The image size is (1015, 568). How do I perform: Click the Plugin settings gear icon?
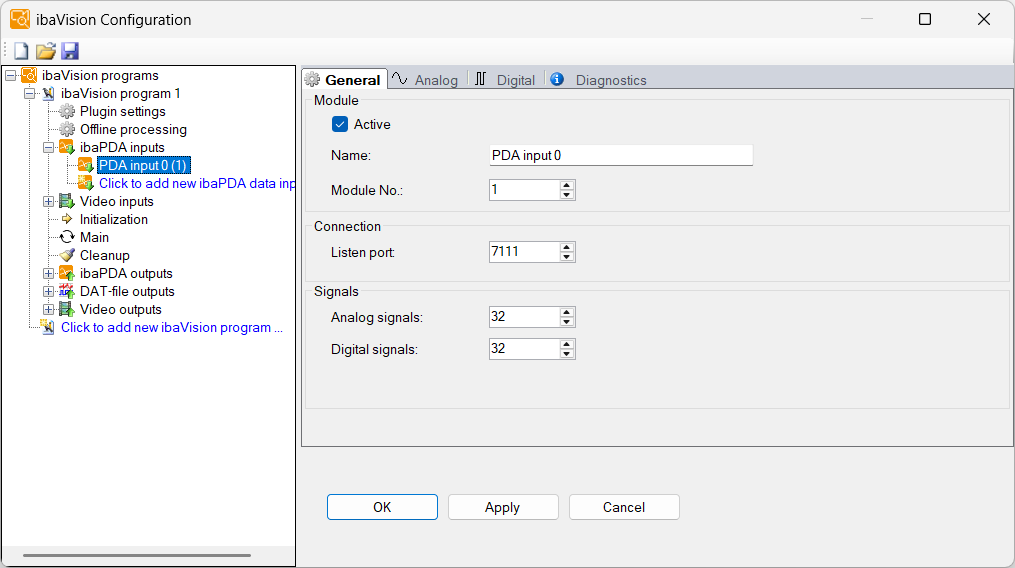point(67,111)
